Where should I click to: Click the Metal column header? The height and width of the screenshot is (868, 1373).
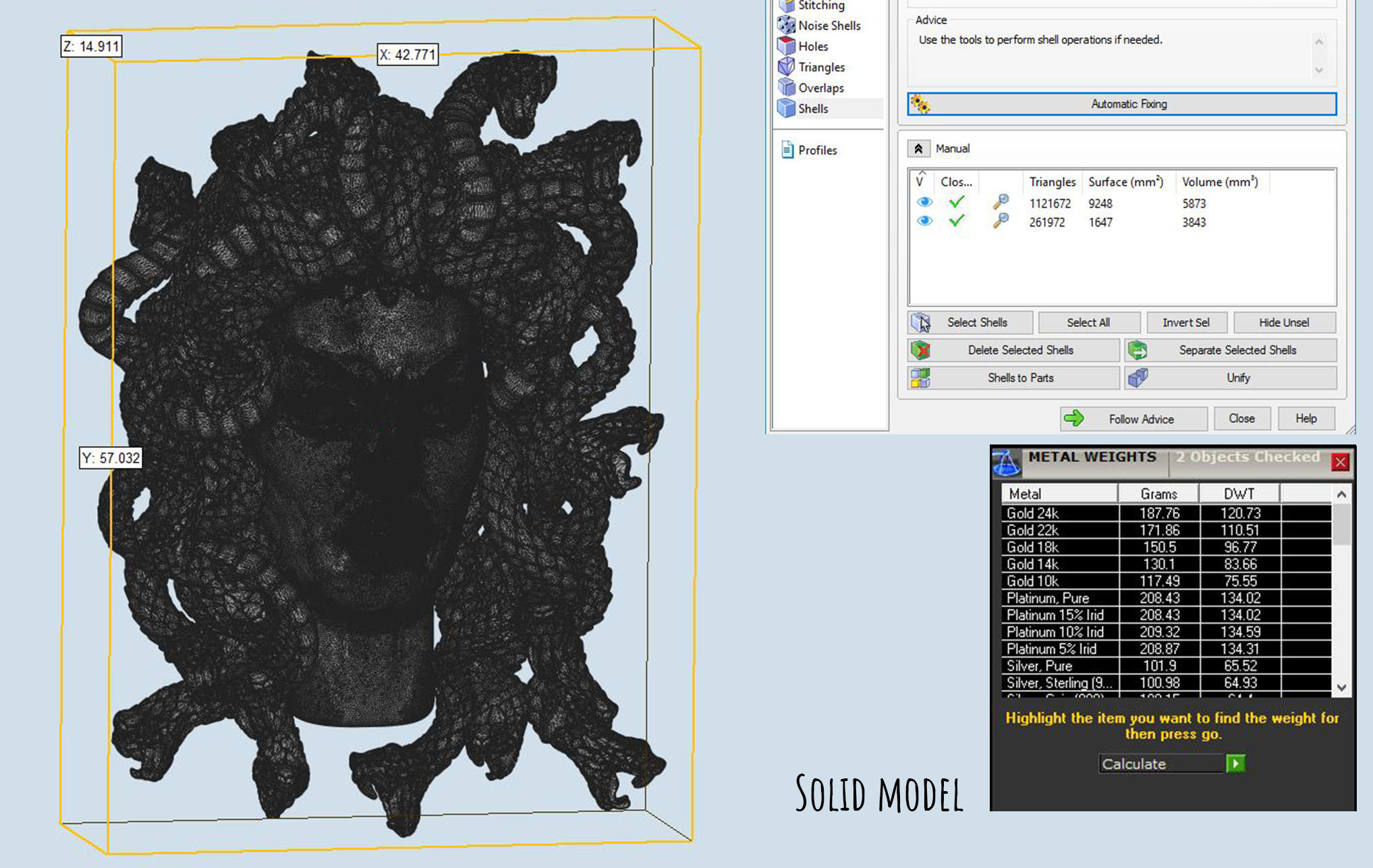coord(1059,494)
